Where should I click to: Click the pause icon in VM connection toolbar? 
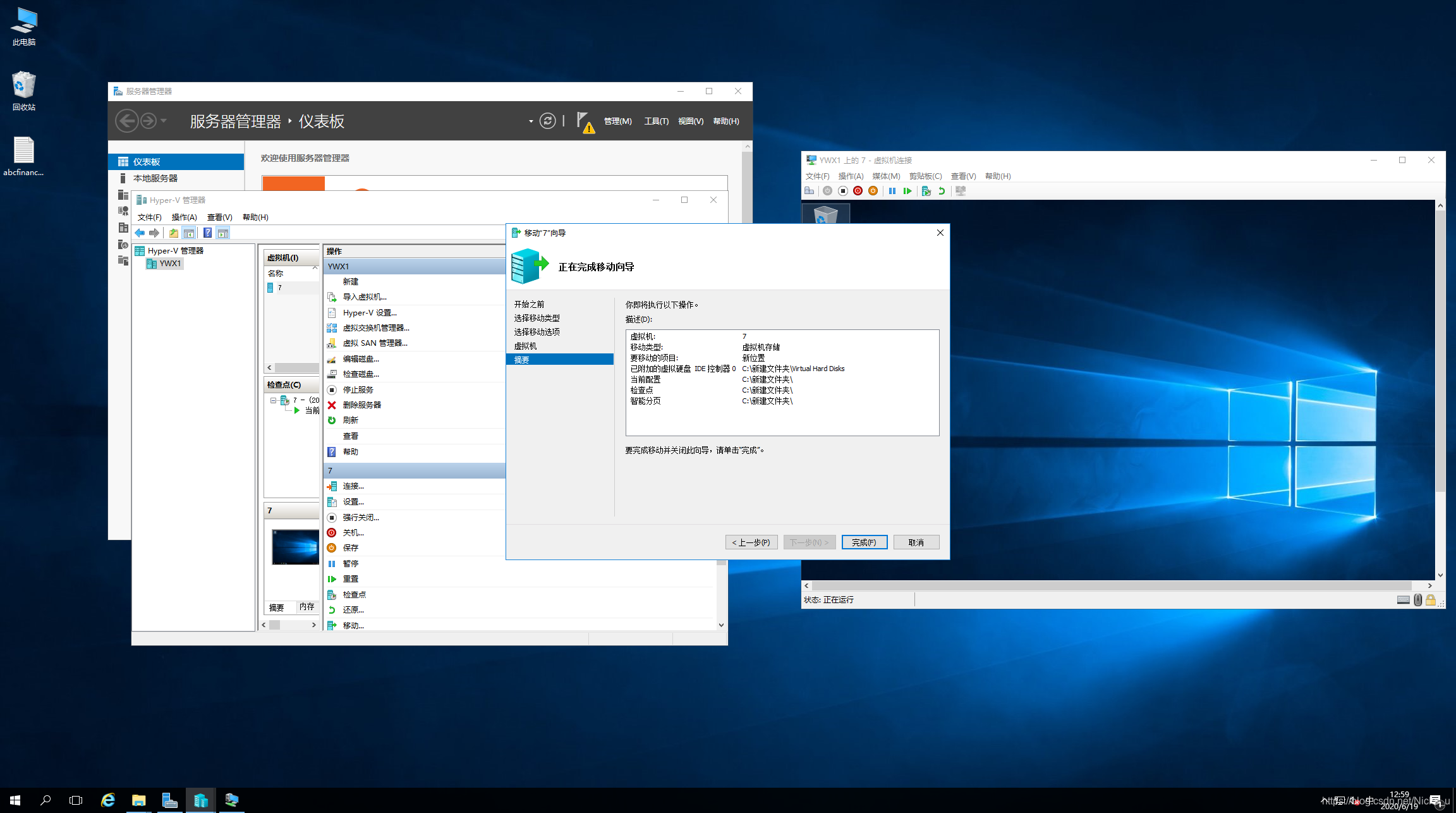(892, 191)
